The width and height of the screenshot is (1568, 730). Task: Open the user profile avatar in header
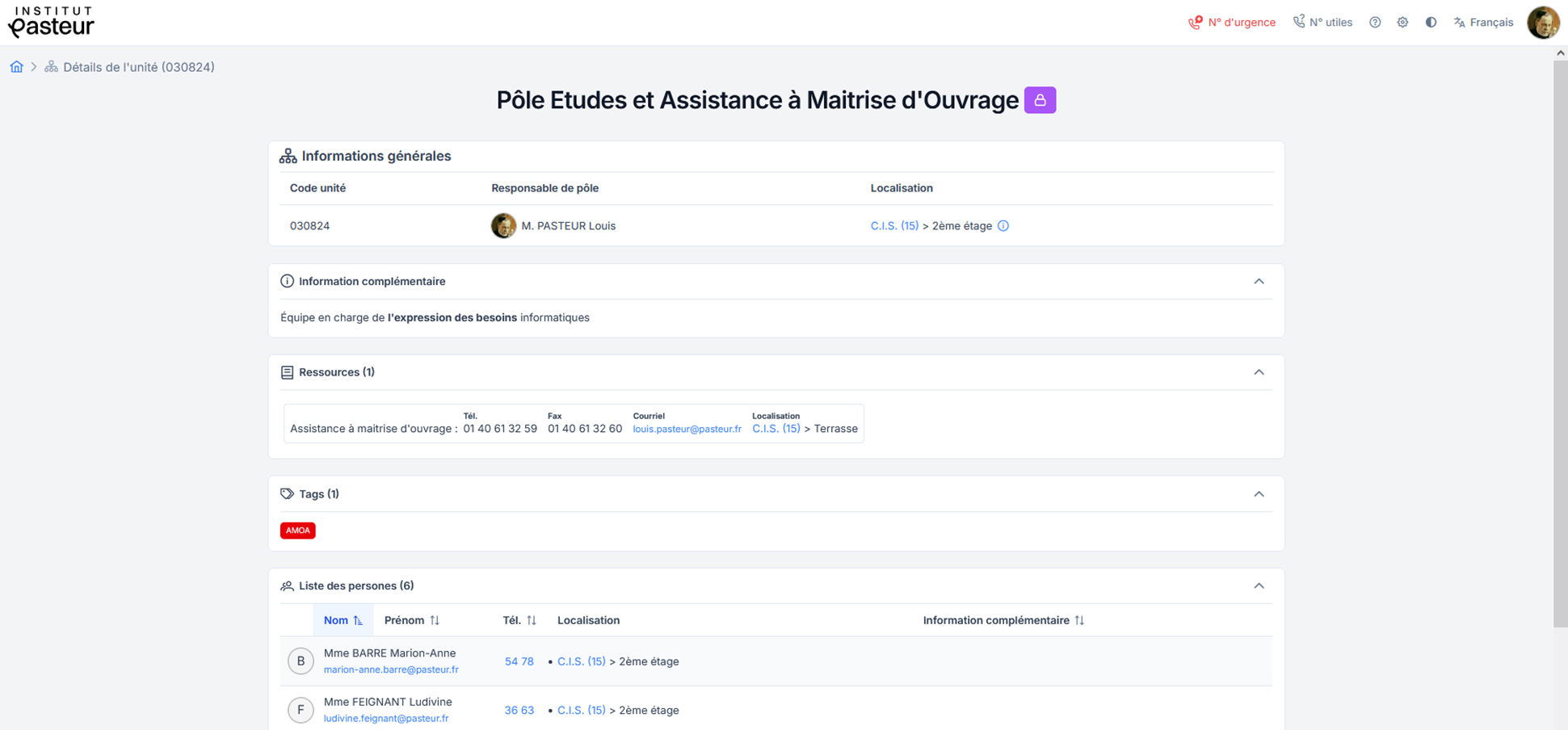tap(1542, 23)
